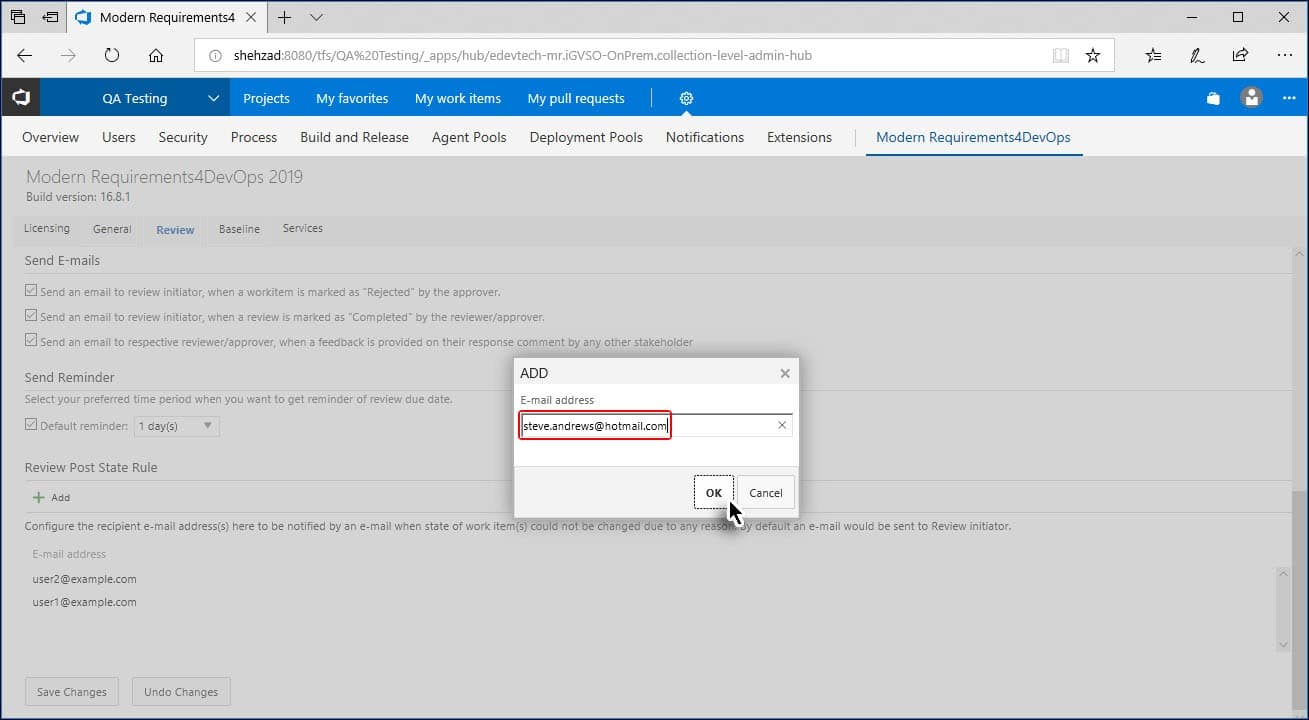Toggle the Rejected by approver email checkbox
The image size is (1309, 720).
pos(32,292)
